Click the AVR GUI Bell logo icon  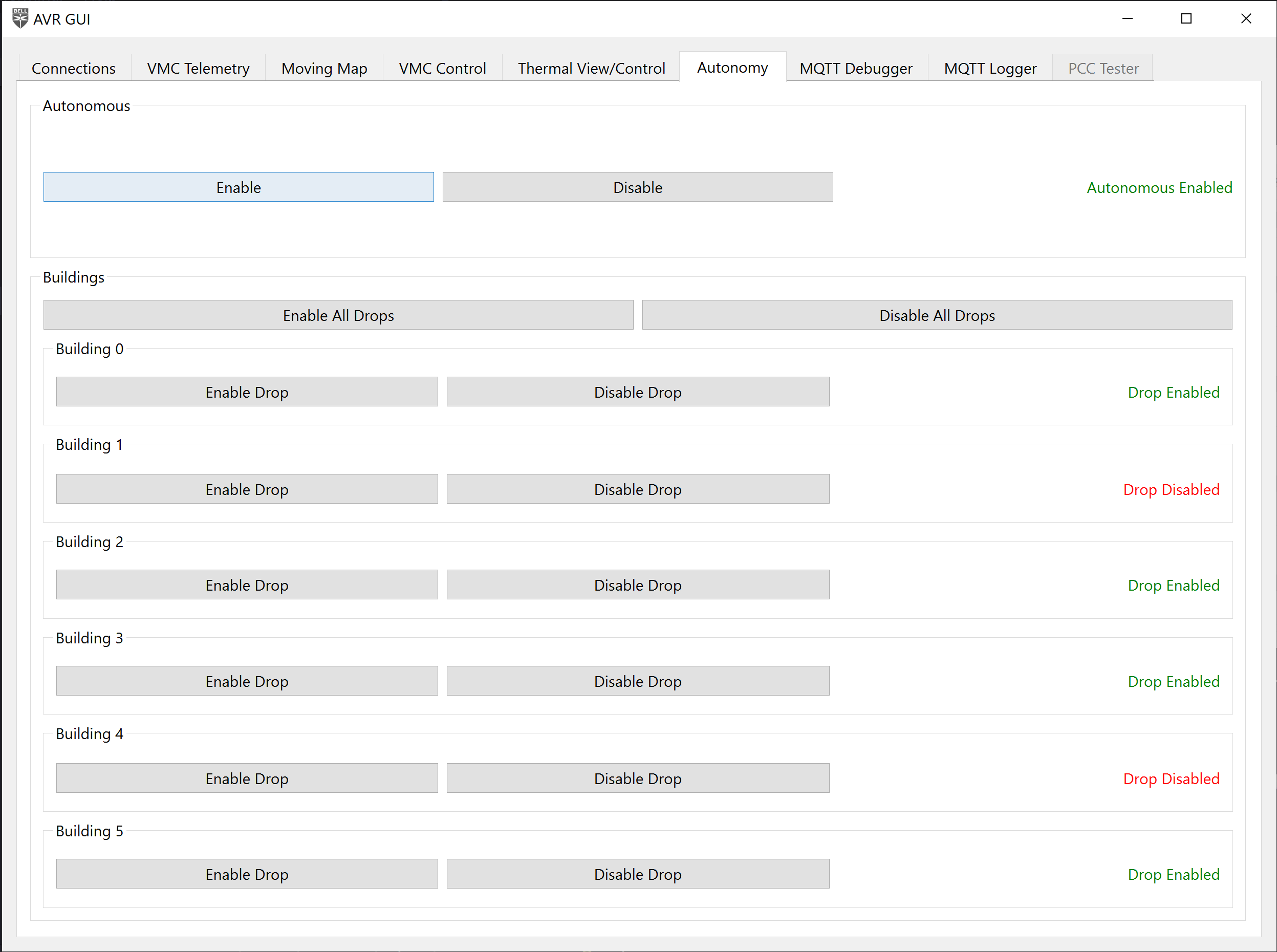pyautogui.click(x=20, y=18)
